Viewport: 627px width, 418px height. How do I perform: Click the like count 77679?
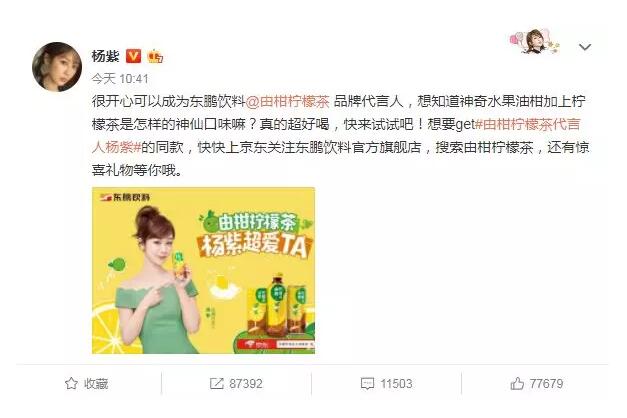click(546, 384)
